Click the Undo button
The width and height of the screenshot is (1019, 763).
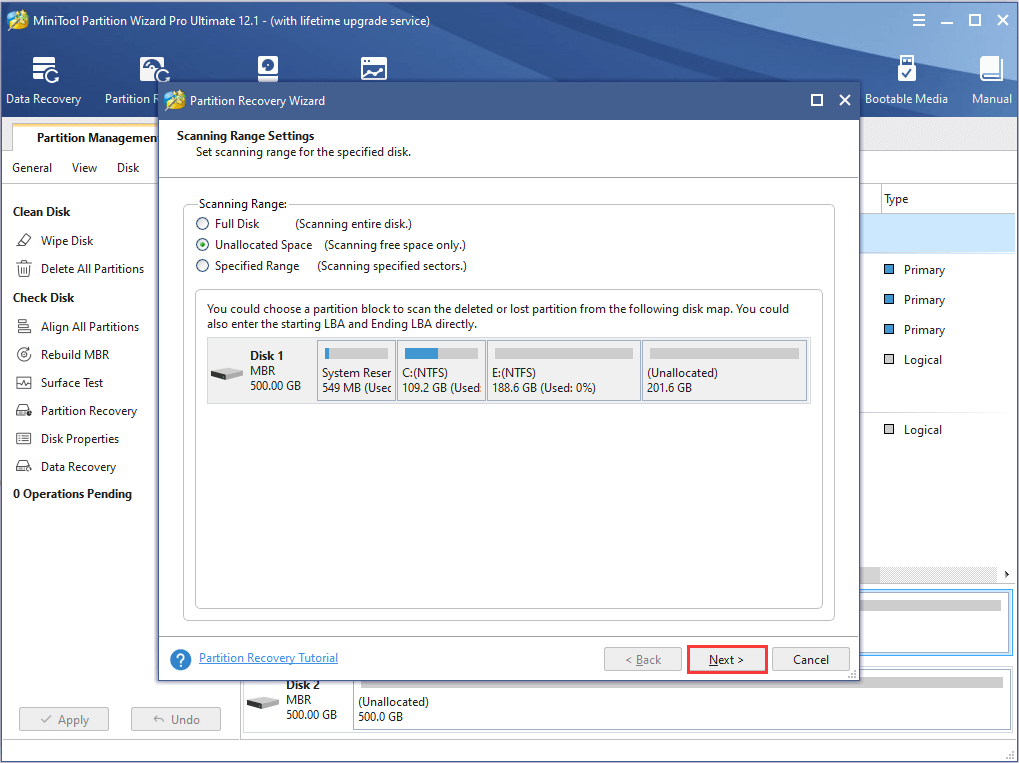pos(176,719)
